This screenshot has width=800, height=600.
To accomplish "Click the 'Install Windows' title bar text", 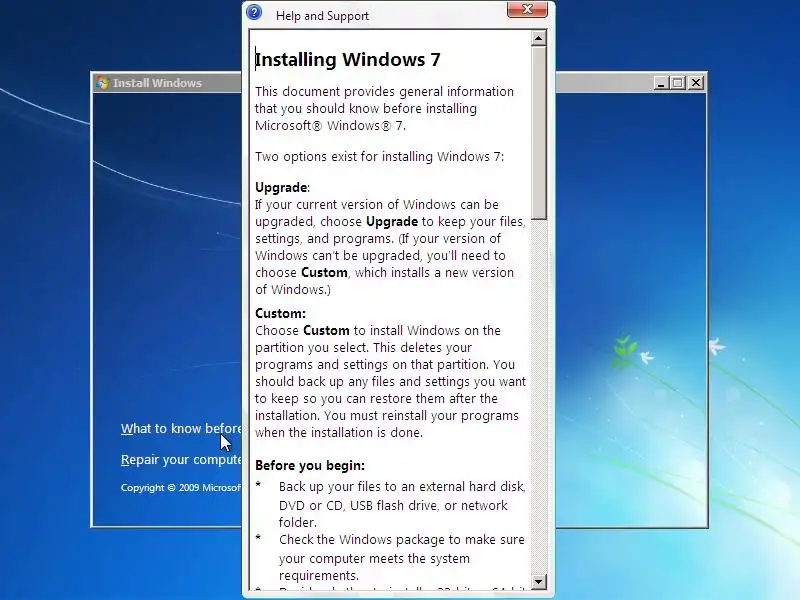I will 157,83.
